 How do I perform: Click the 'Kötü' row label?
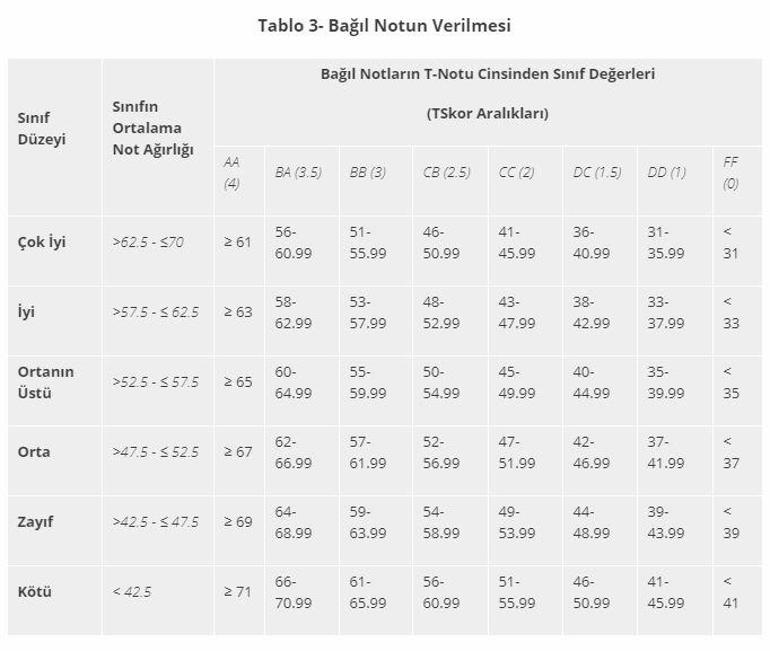coord(35,591)
